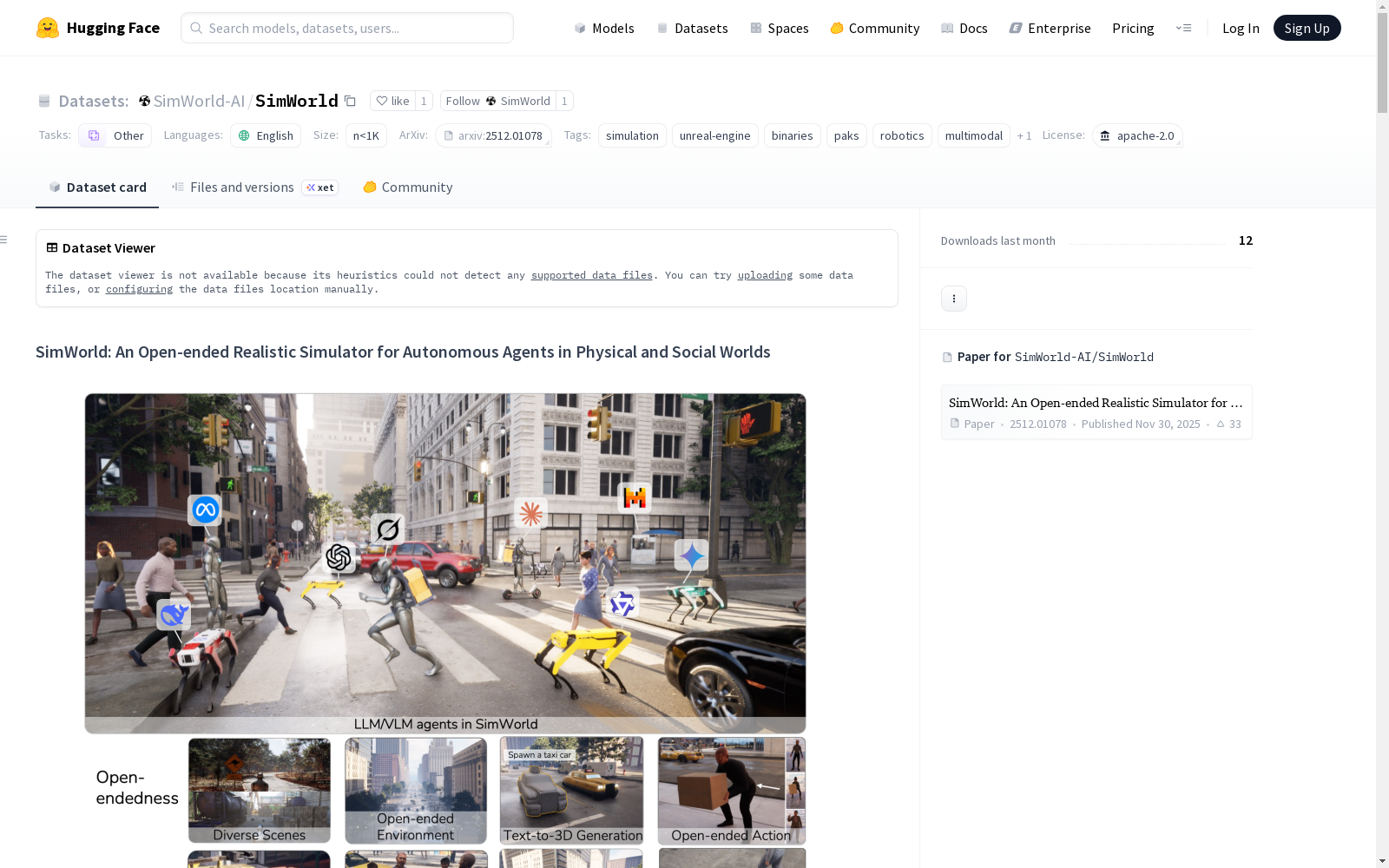Click the Meta logo in the image
The height and width of the screenshot is (868, 1389).
point(205,510)
